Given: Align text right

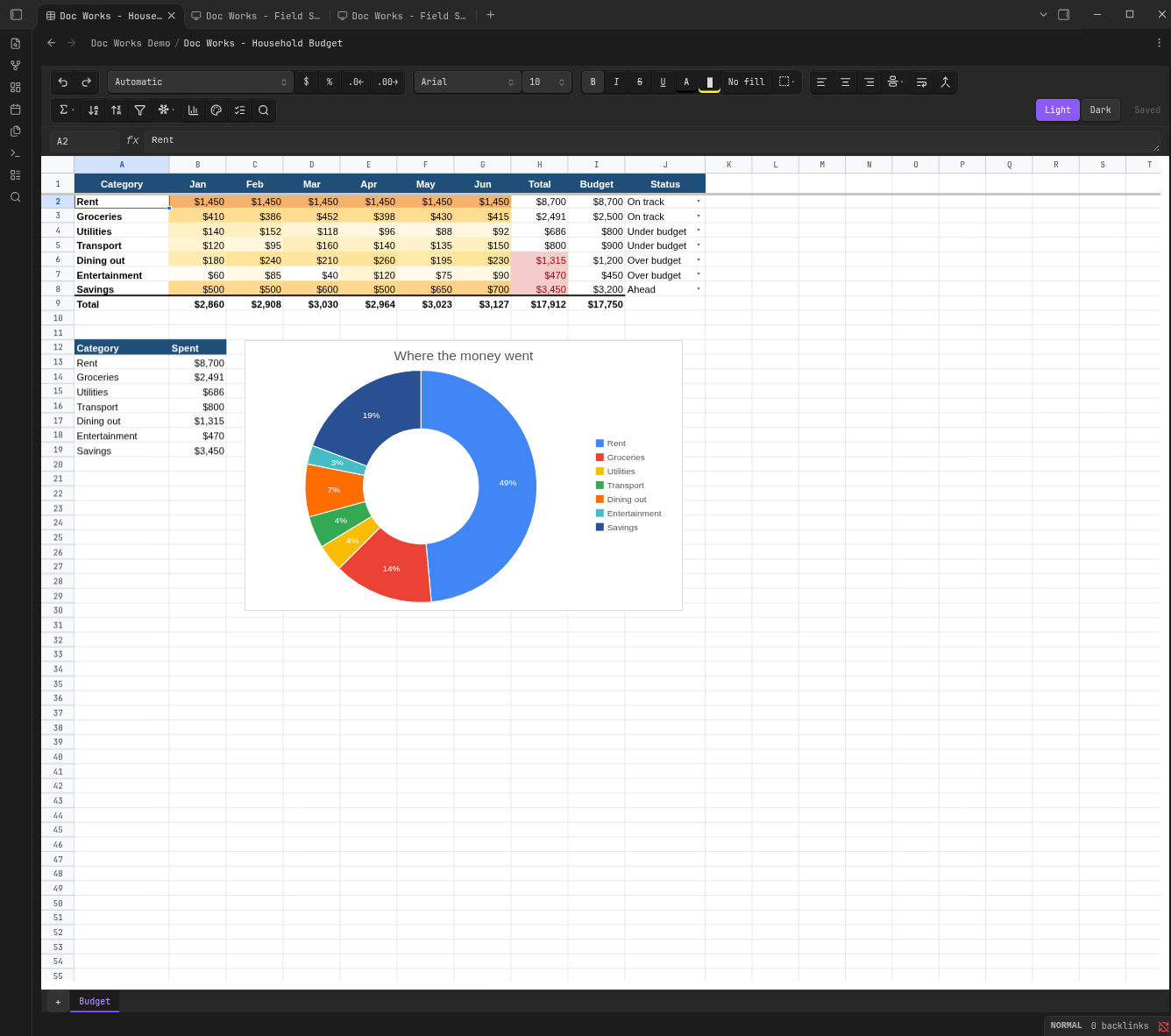Looking at the screenshot, I should coord(869,82).
